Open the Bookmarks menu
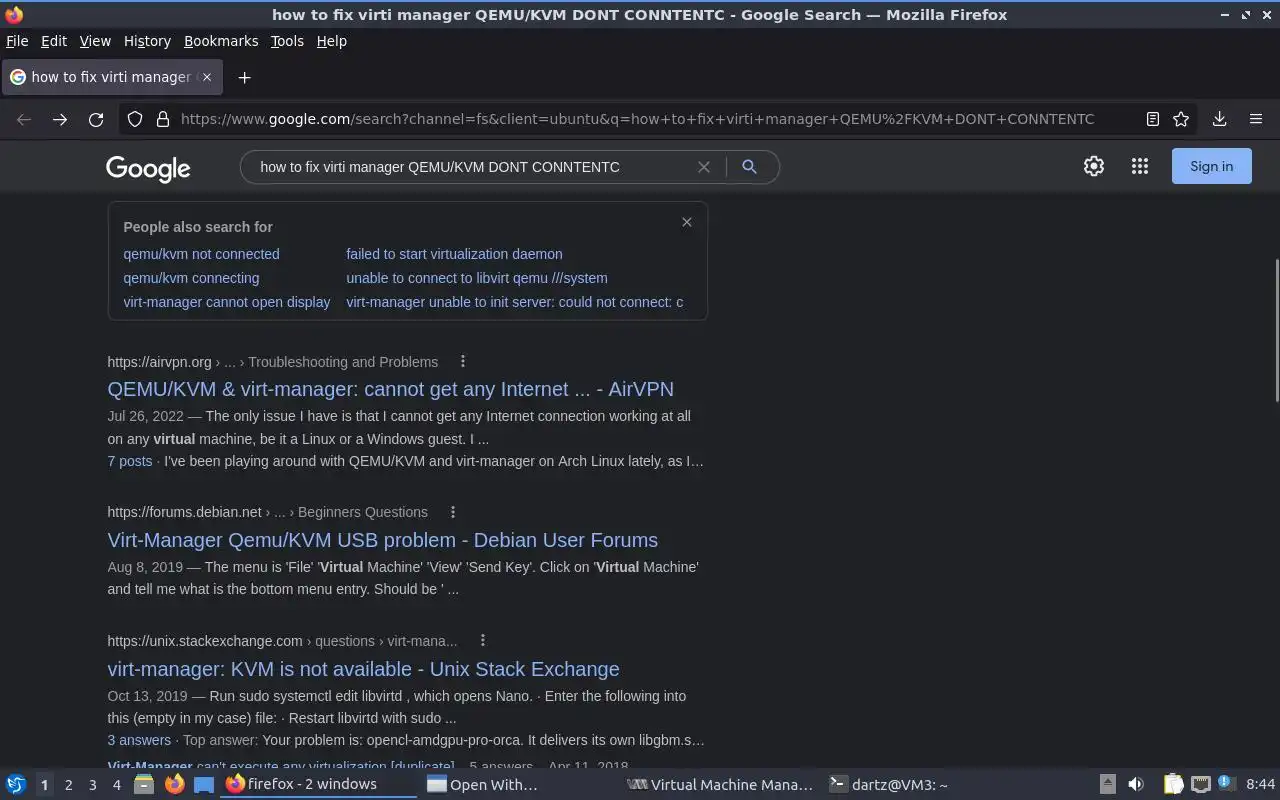The image size is (1280, 800). [221, 41]
